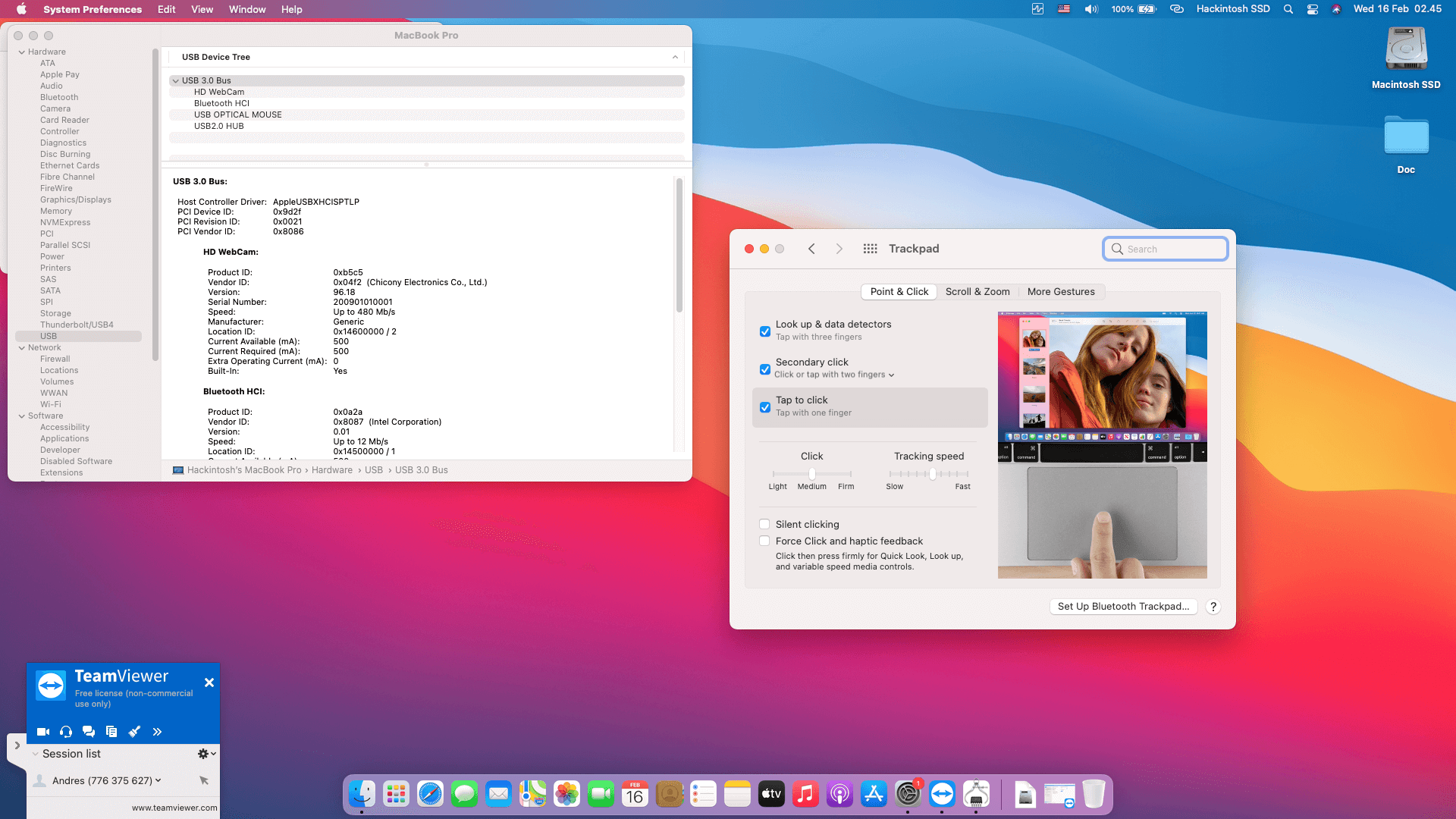This screenshot has height=819, width=1456.
Task: Open the TeamViewer chat icon
Action: click(x=89, y=732)
